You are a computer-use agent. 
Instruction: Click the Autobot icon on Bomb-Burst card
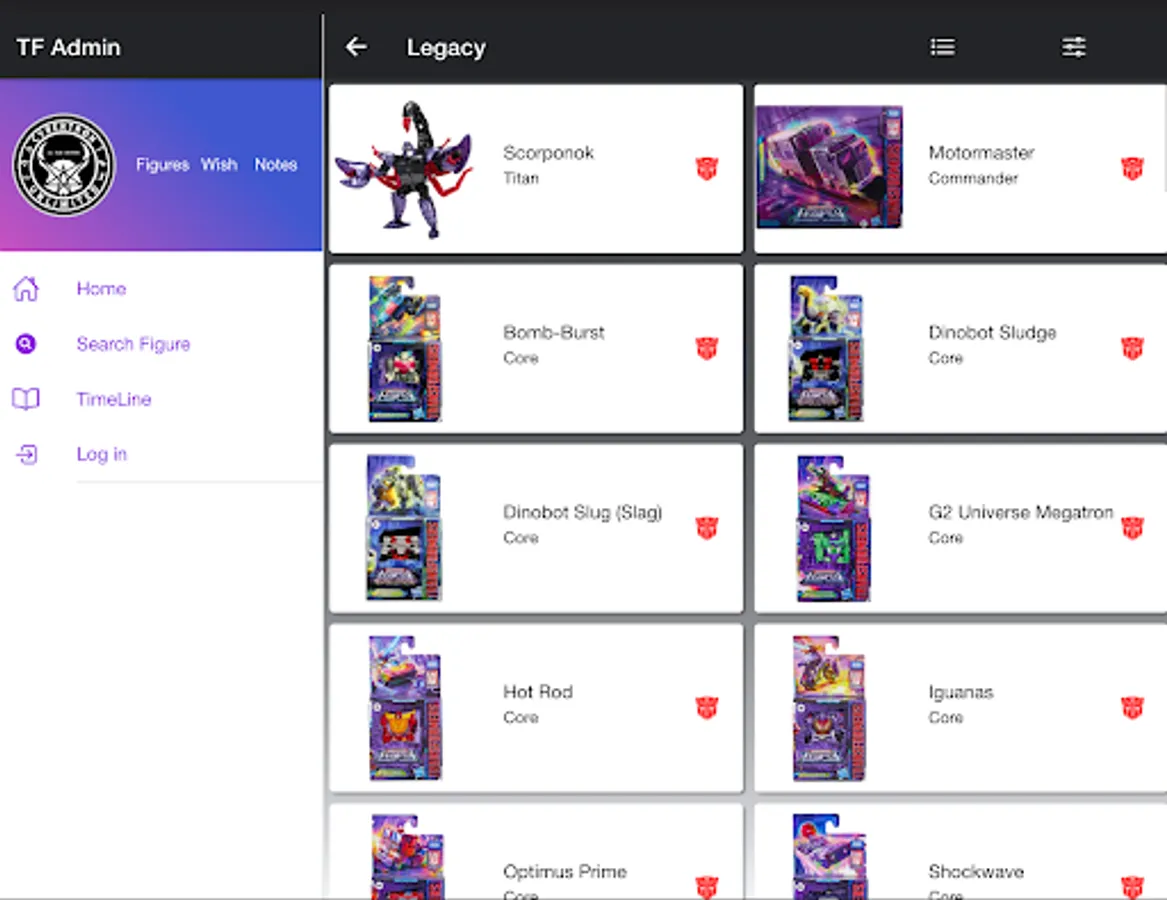coord(707,348)
